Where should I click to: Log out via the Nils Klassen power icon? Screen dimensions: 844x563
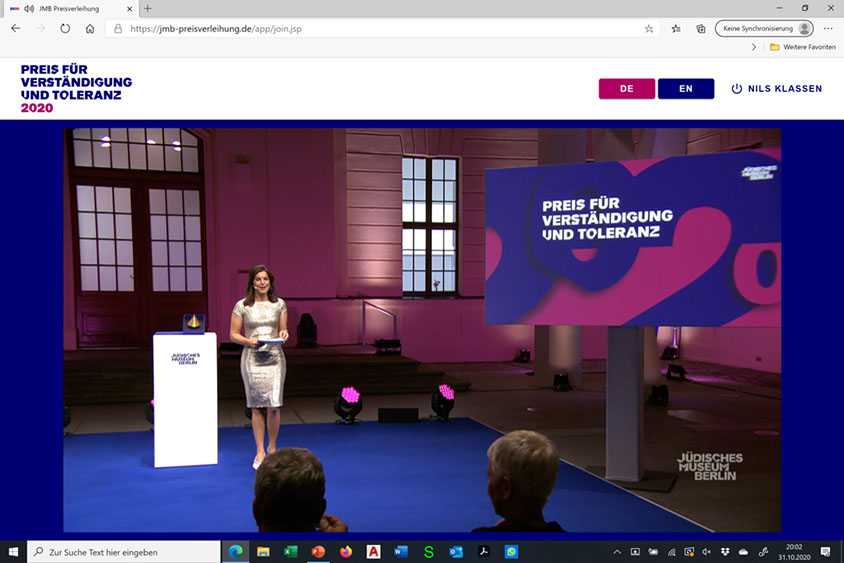point(737,89)
